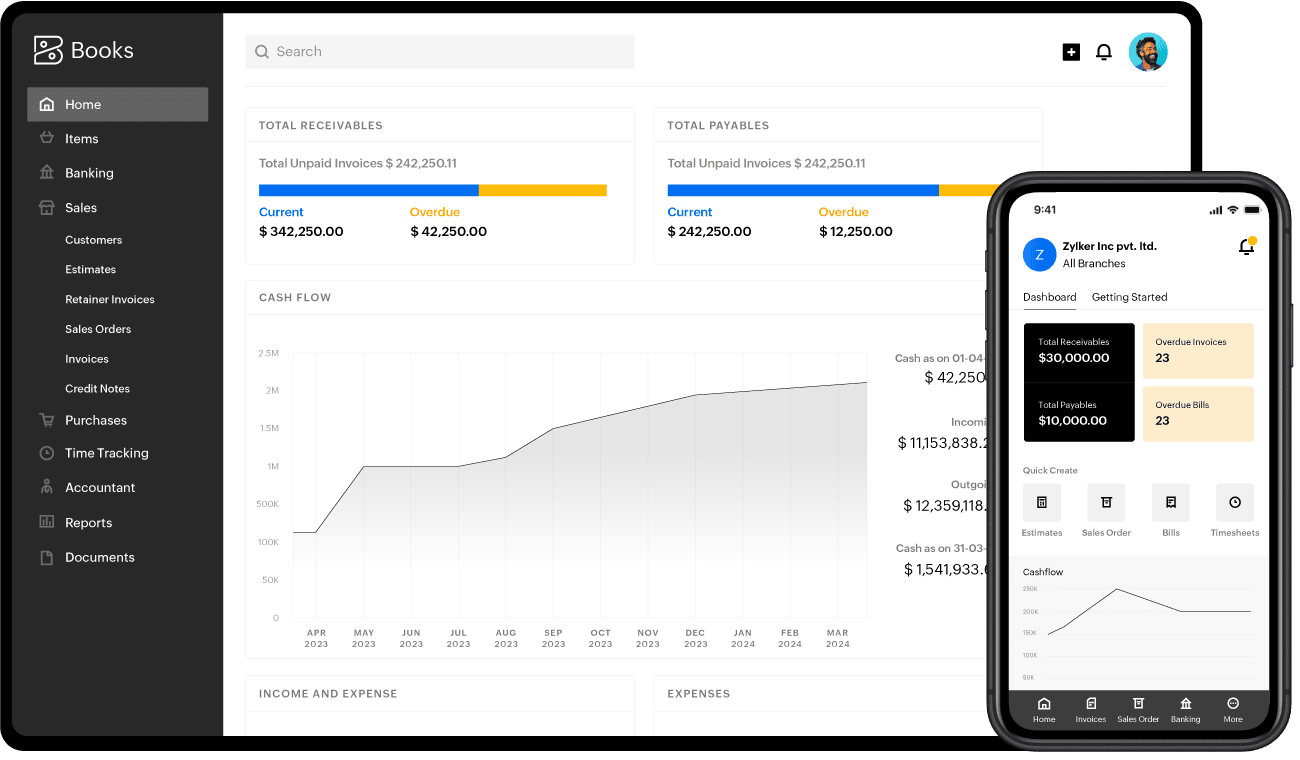This screenshot has height=760, width=1300.
Task: Tap the Bills quick create icon
Action: (x=1171, y=502)
